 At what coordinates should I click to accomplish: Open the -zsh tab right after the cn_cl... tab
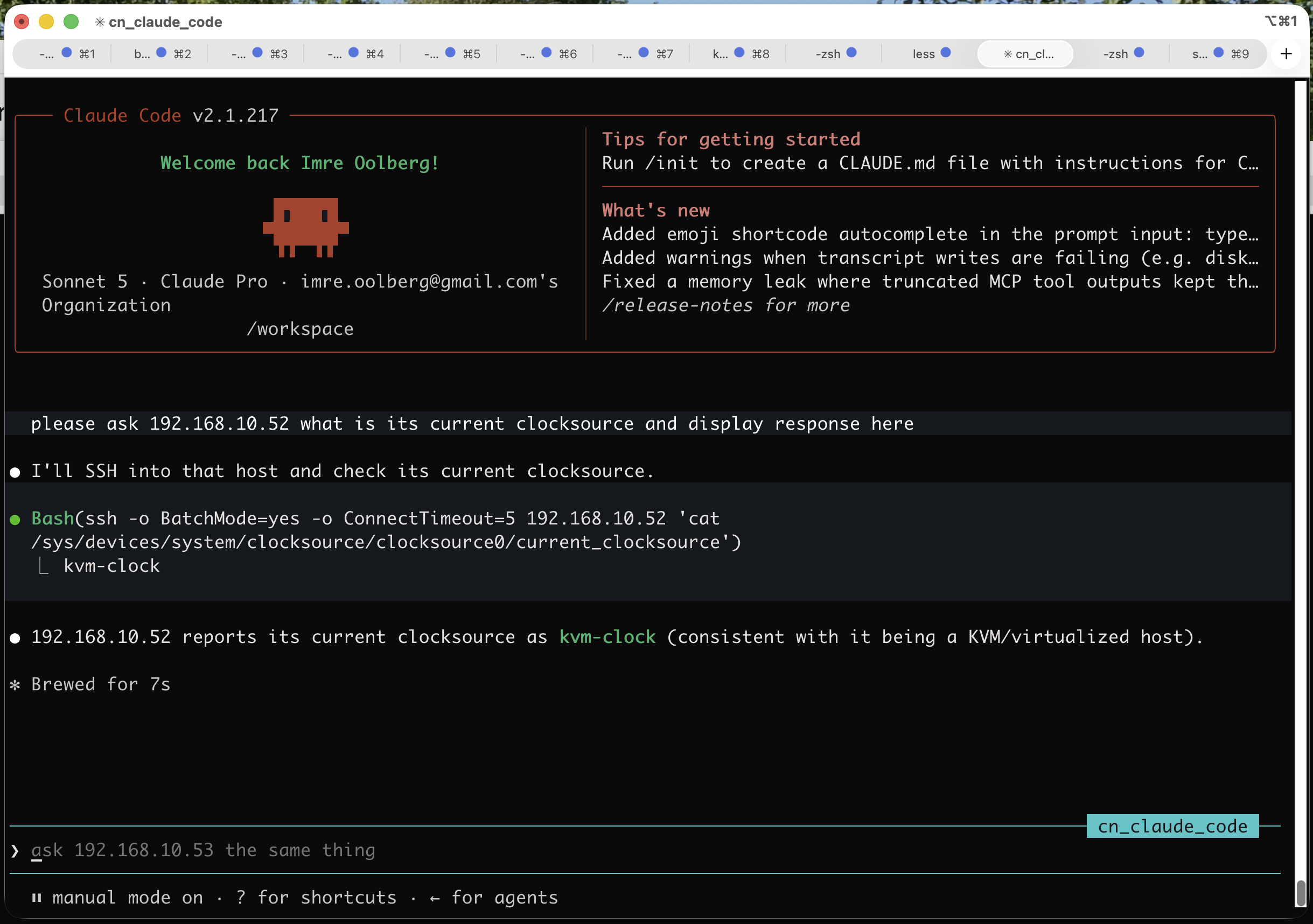(x=1122, y=54)
